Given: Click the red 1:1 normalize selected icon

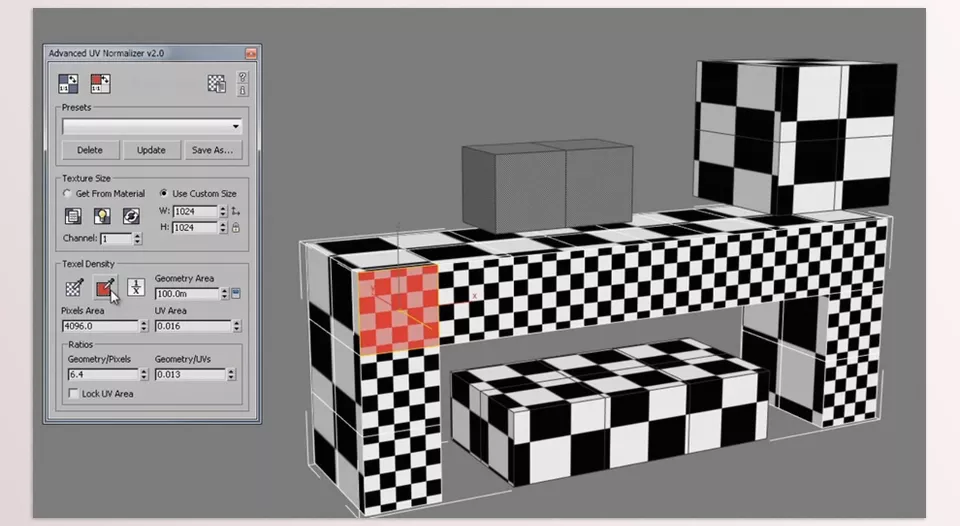Looking at the screenshot, I should [100, 83].
